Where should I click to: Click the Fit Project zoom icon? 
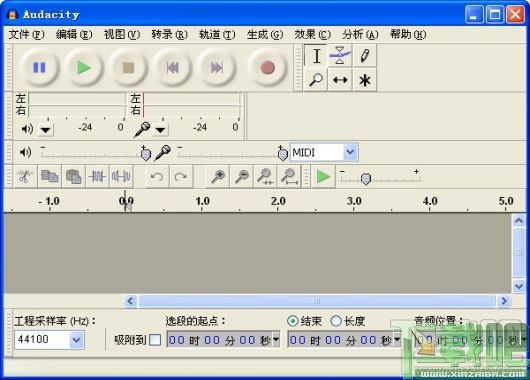[289, 176]
